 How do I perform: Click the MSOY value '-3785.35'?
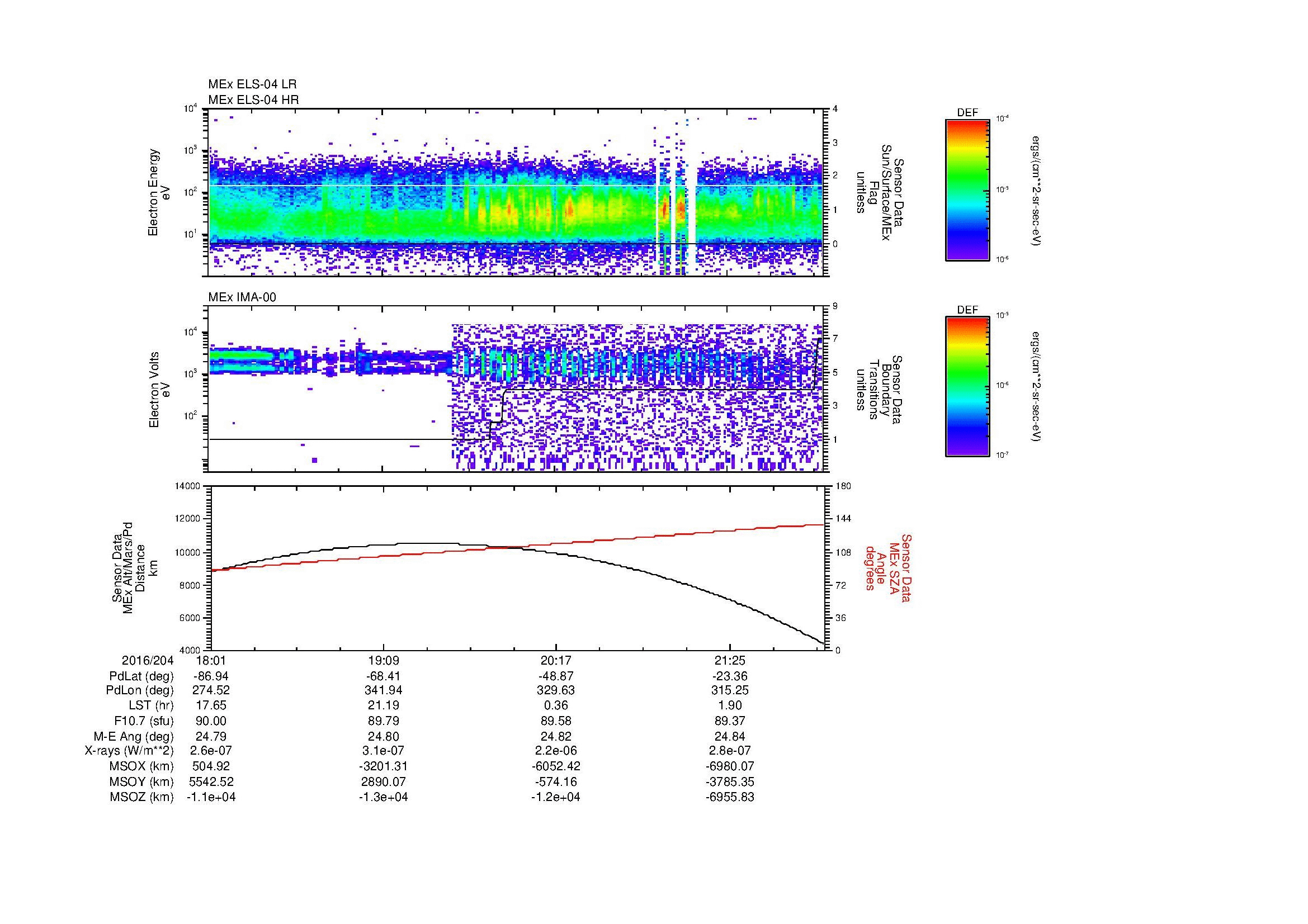tap(730, 781)
